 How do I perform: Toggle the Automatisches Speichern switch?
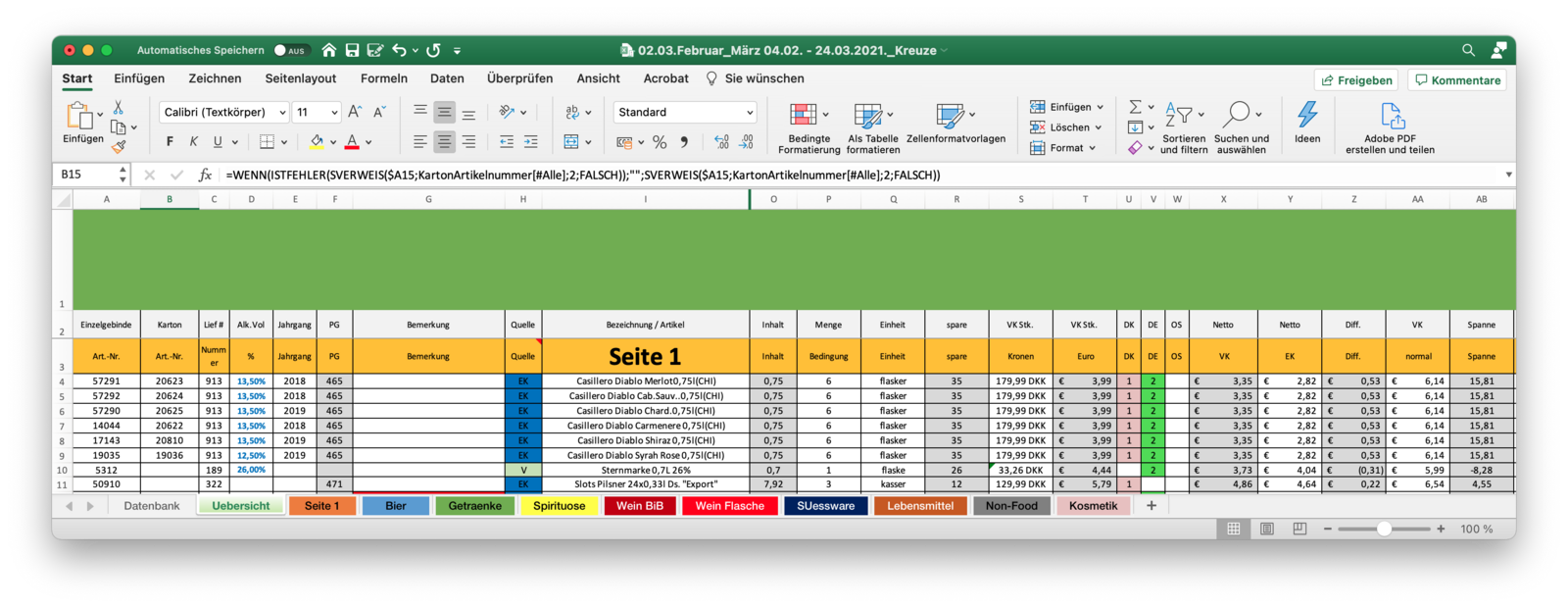click(291, 50)
